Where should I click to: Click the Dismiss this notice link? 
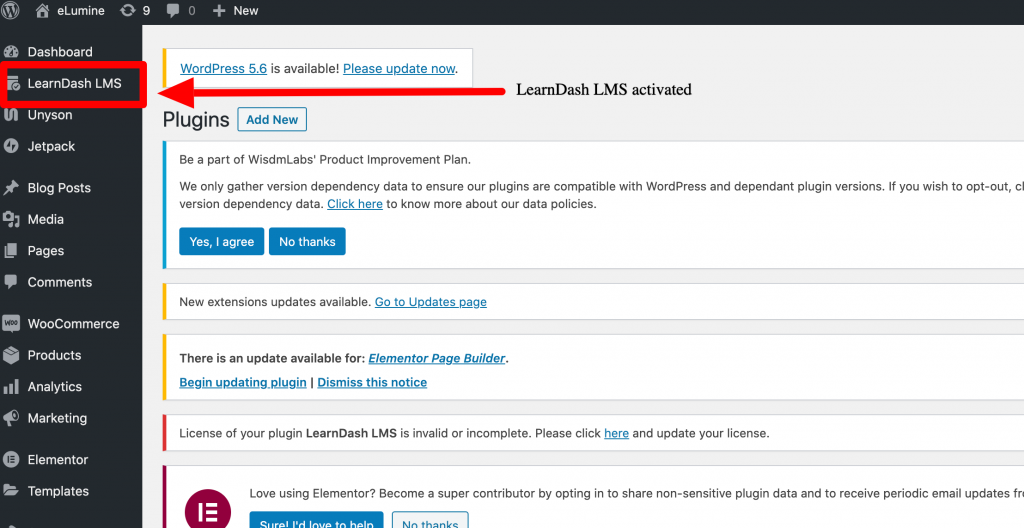[372, 382]
